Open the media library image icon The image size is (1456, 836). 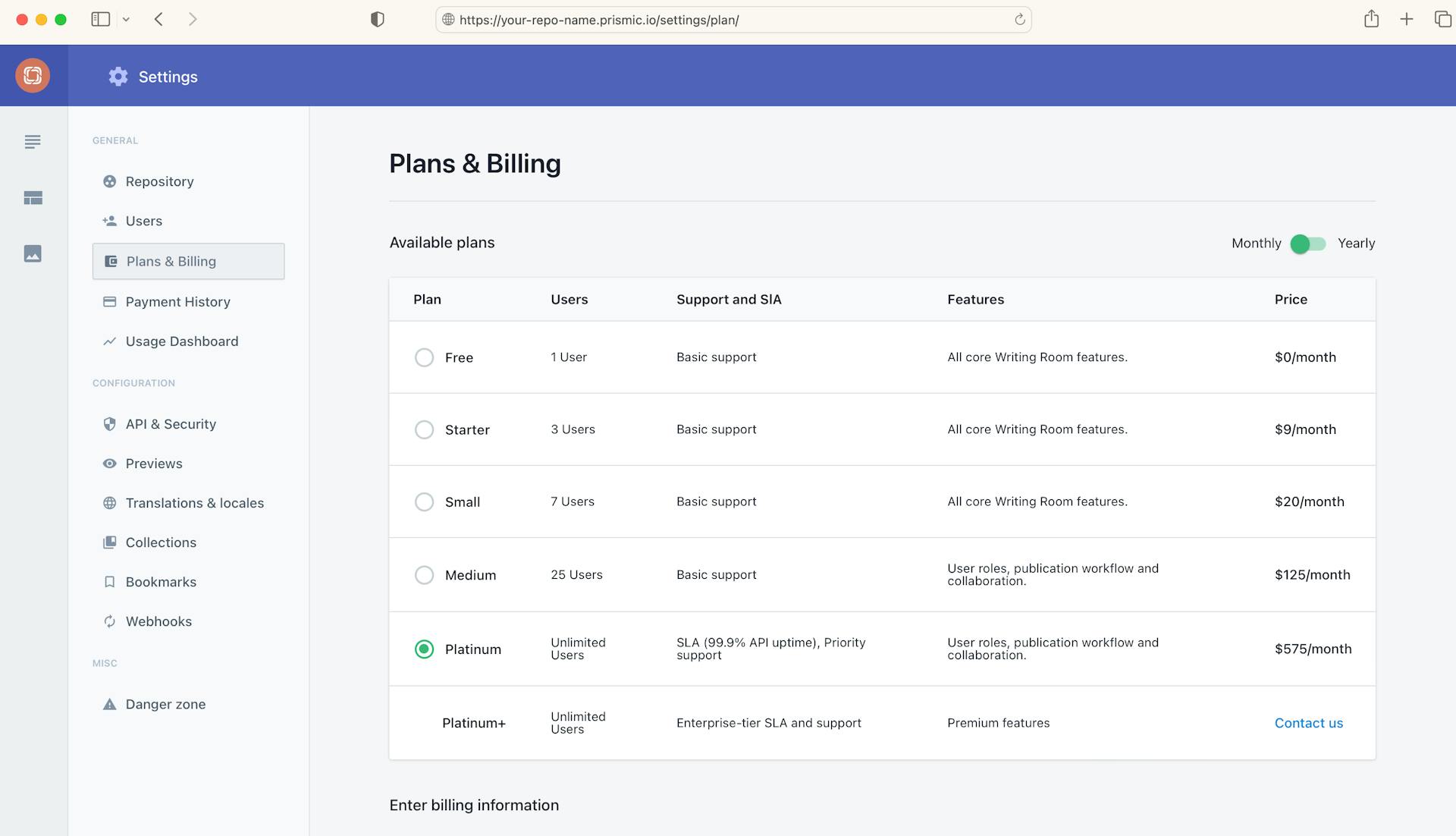click(33, 253)
